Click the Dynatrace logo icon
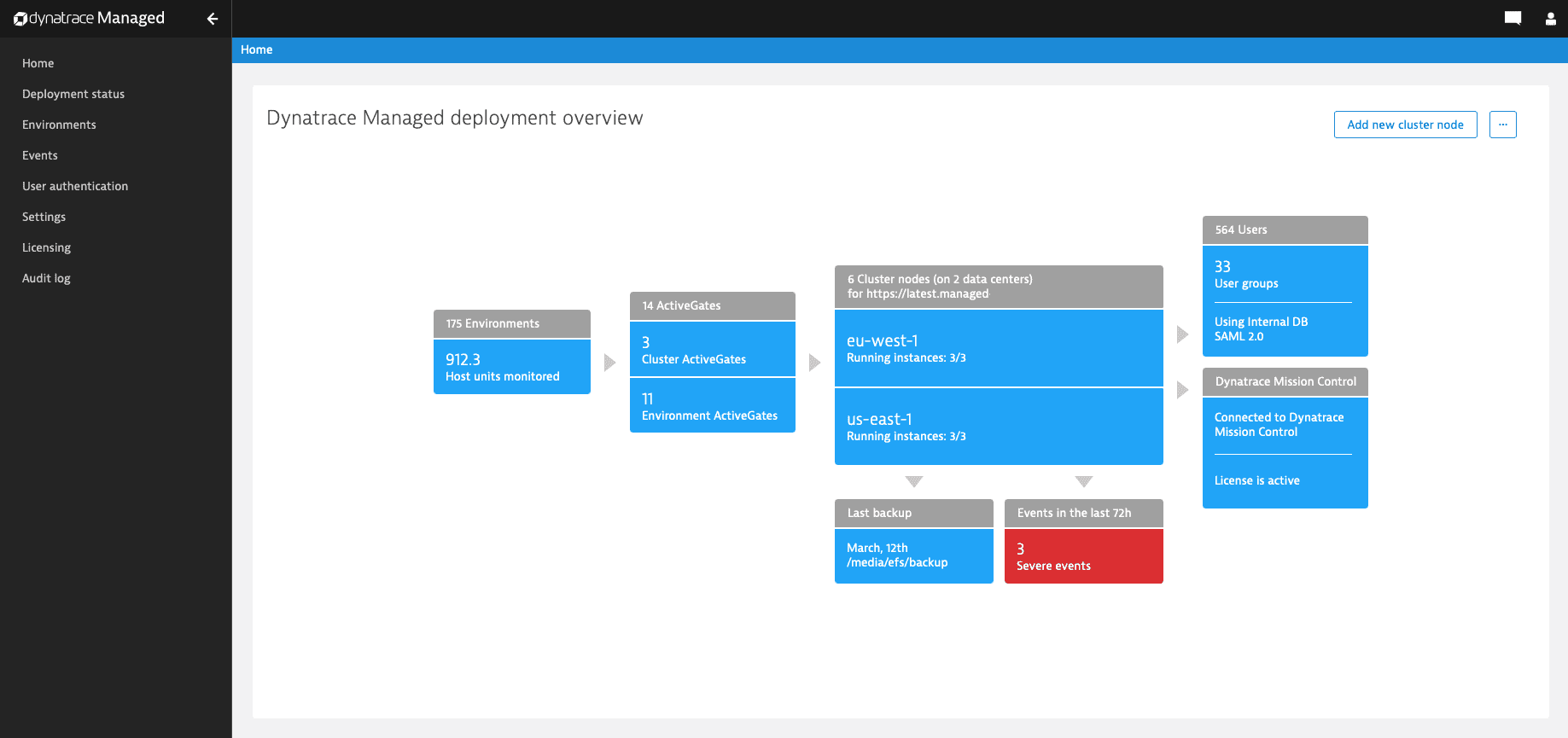This screenshot has width=1568, height=738. click(20, 19)
